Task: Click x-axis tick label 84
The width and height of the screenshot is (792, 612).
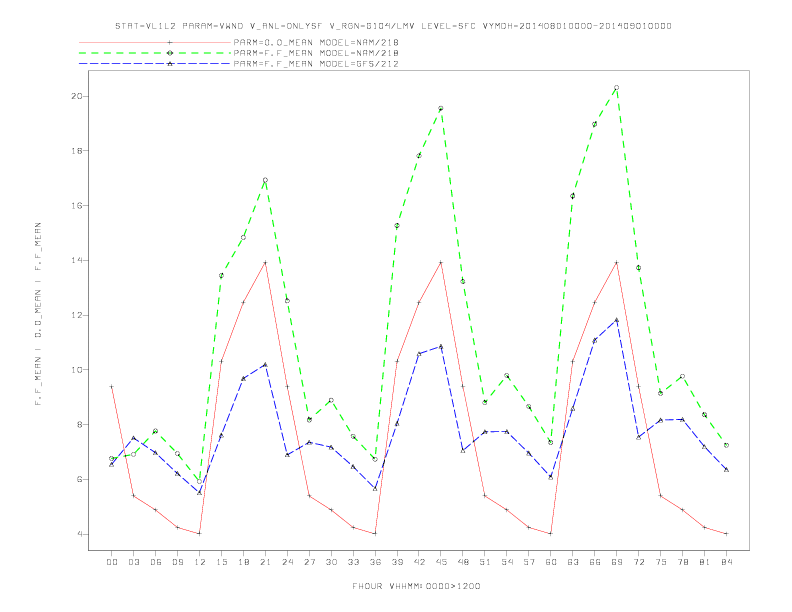Action: (x=726, y=562)
